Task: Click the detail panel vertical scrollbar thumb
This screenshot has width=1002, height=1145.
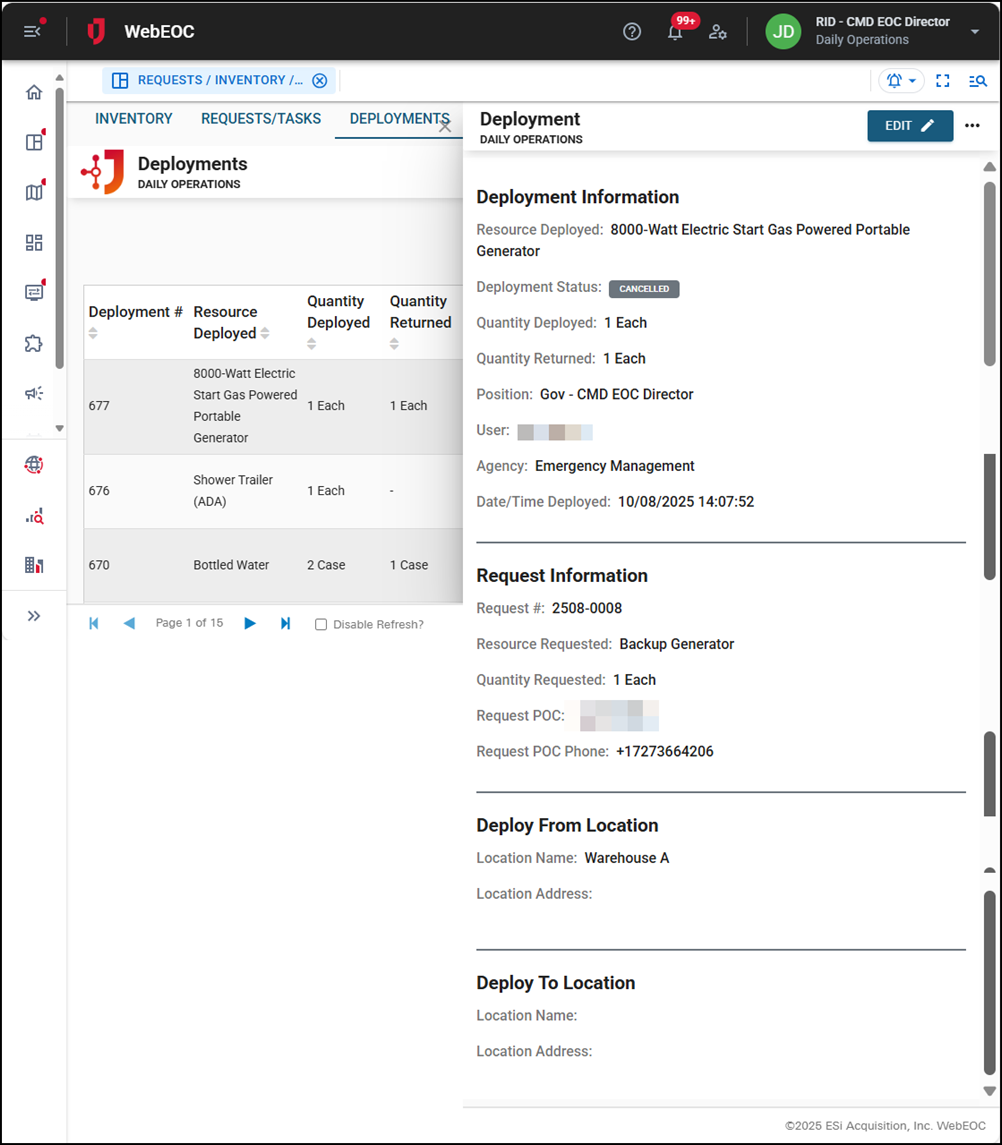Action: click(990, 274)
